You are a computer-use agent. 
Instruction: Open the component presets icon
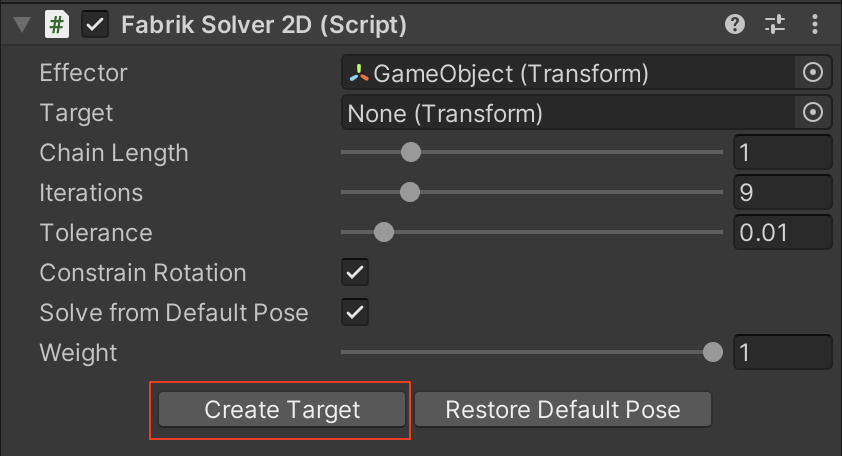click(775, 25)
